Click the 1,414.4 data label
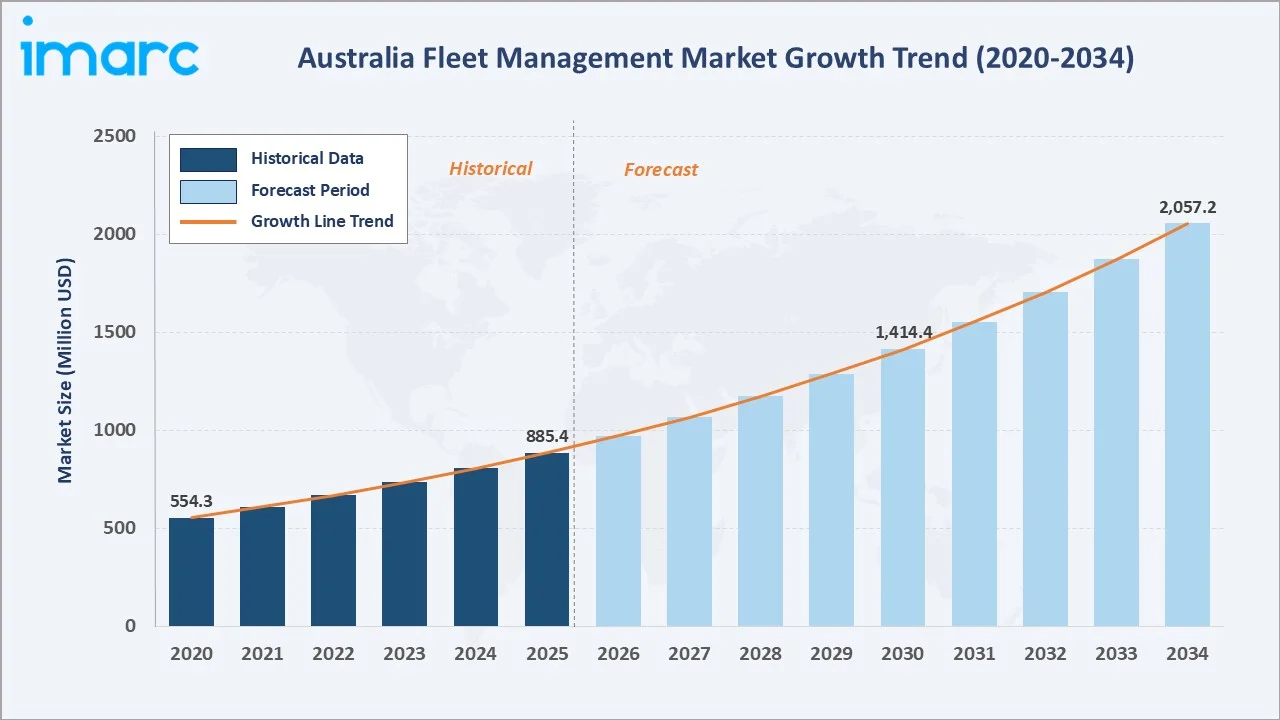The width and height of the screenshot is (1280, 720). point(903,332)
